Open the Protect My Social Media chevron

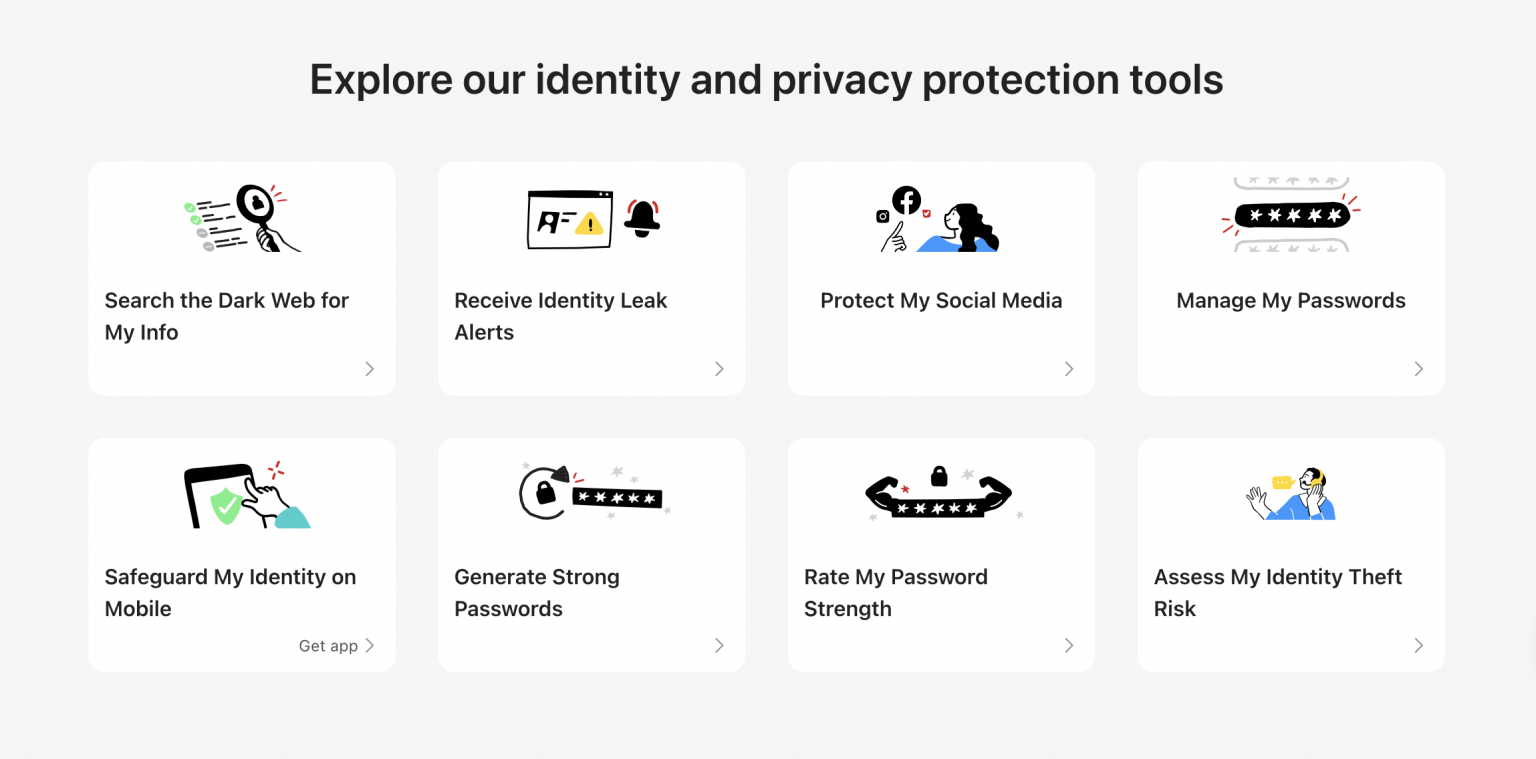click(x=1069, y=369)
